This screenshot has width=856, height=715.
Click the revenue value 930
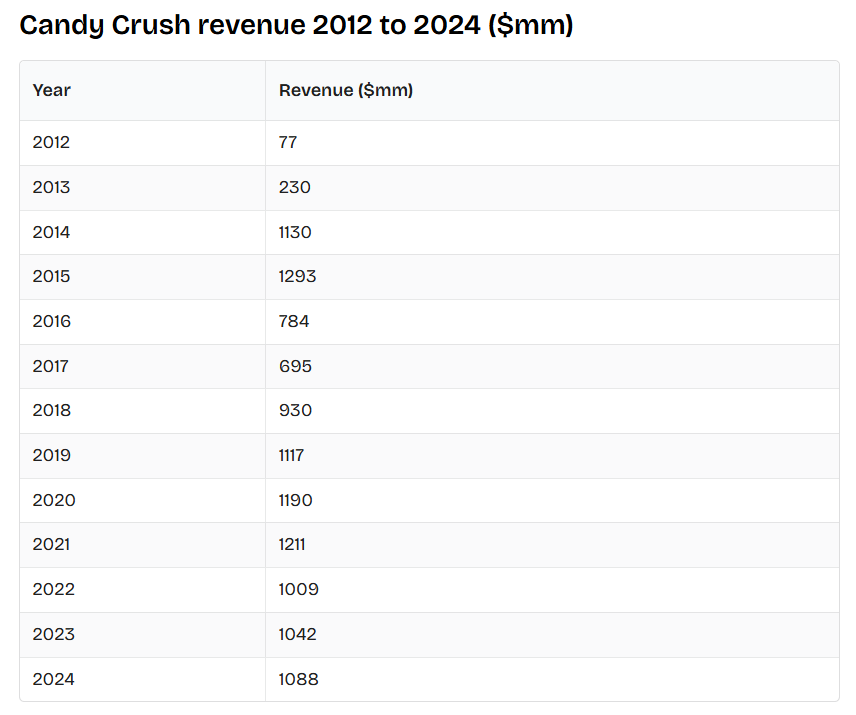295,410
